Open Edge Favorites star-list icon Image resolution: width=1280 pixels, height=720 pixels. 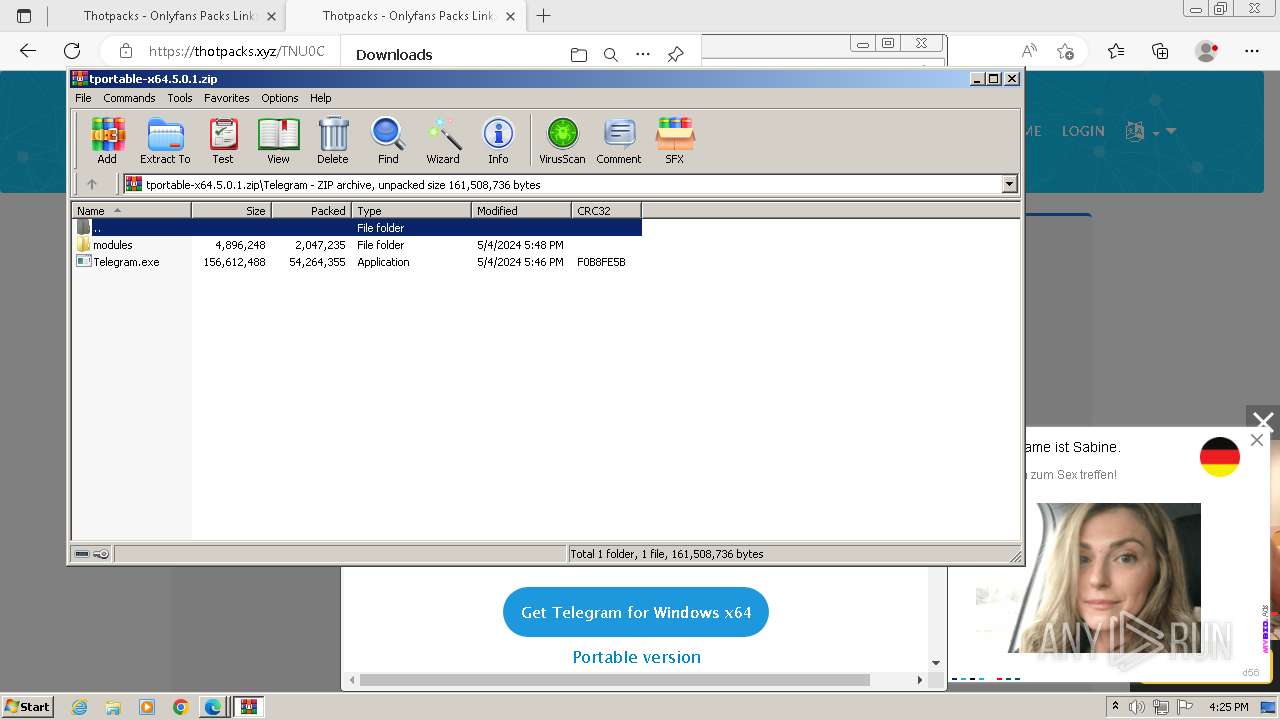1116,51
